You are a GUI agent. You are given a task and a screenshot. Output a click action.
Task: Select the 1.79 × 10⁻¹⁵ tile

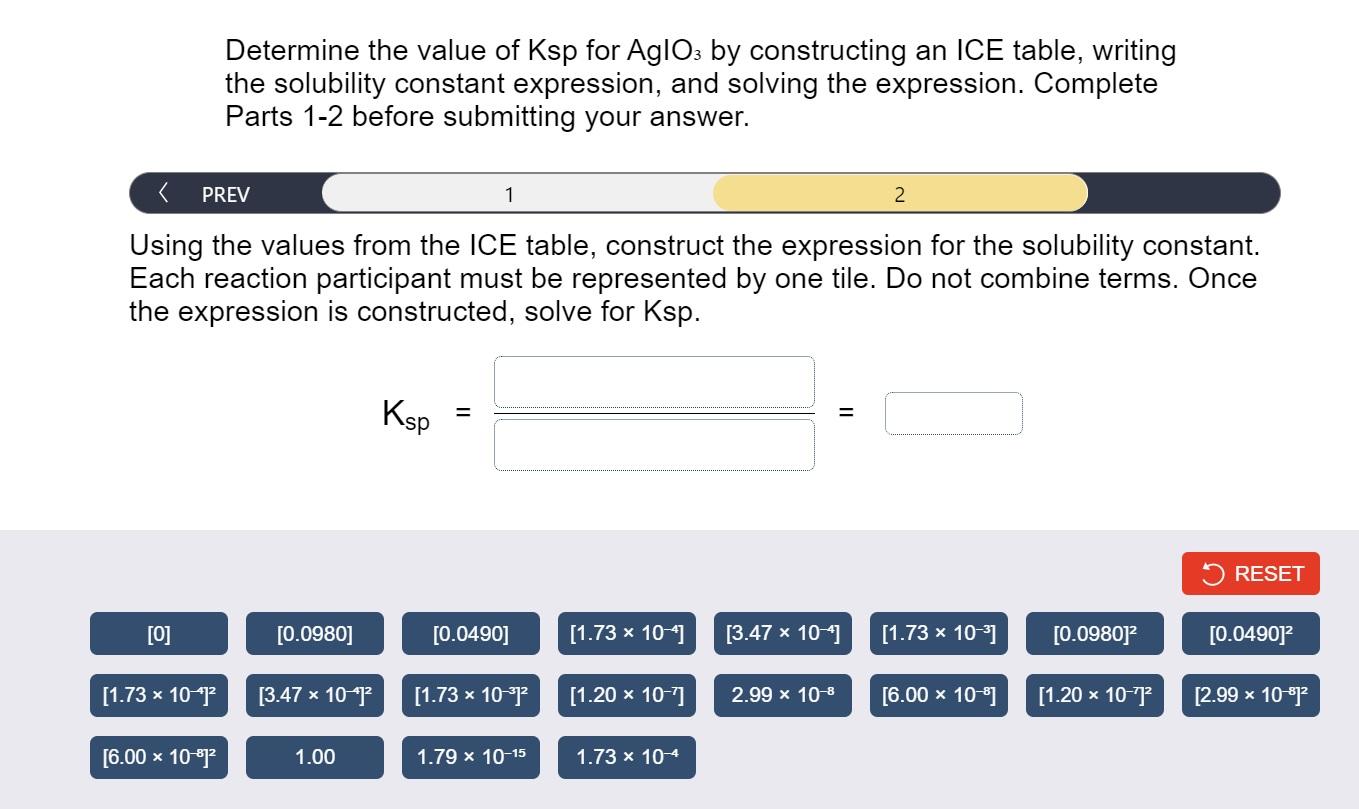[x=470, y=757]
